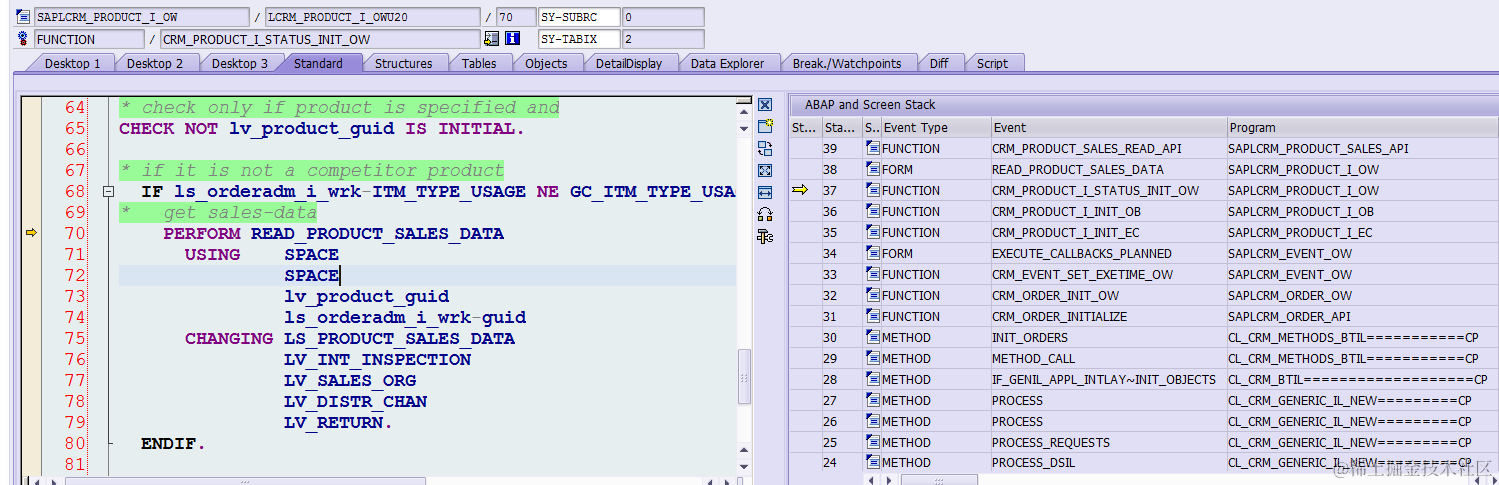Click the SY-SUBRC value field

click(663, 17)
